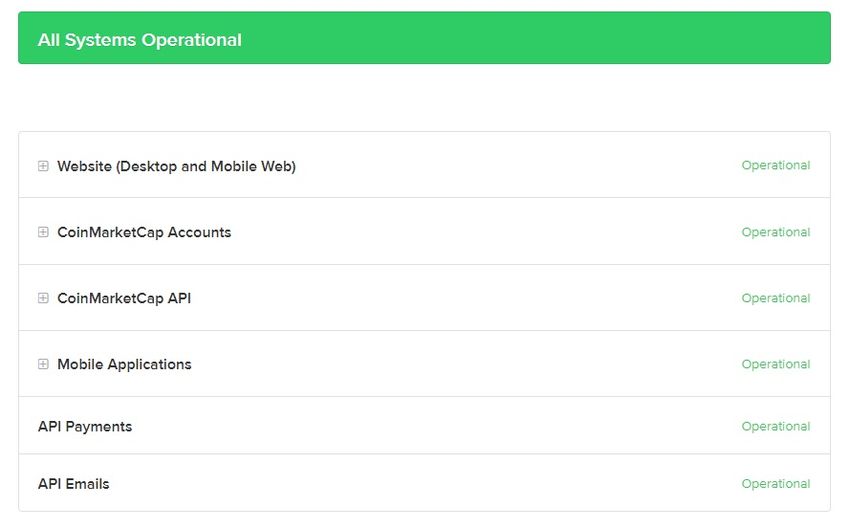Select the CoinMarketCap Accounts component name
This screenshot has width=850, height=529.
[x=144, y=232]
